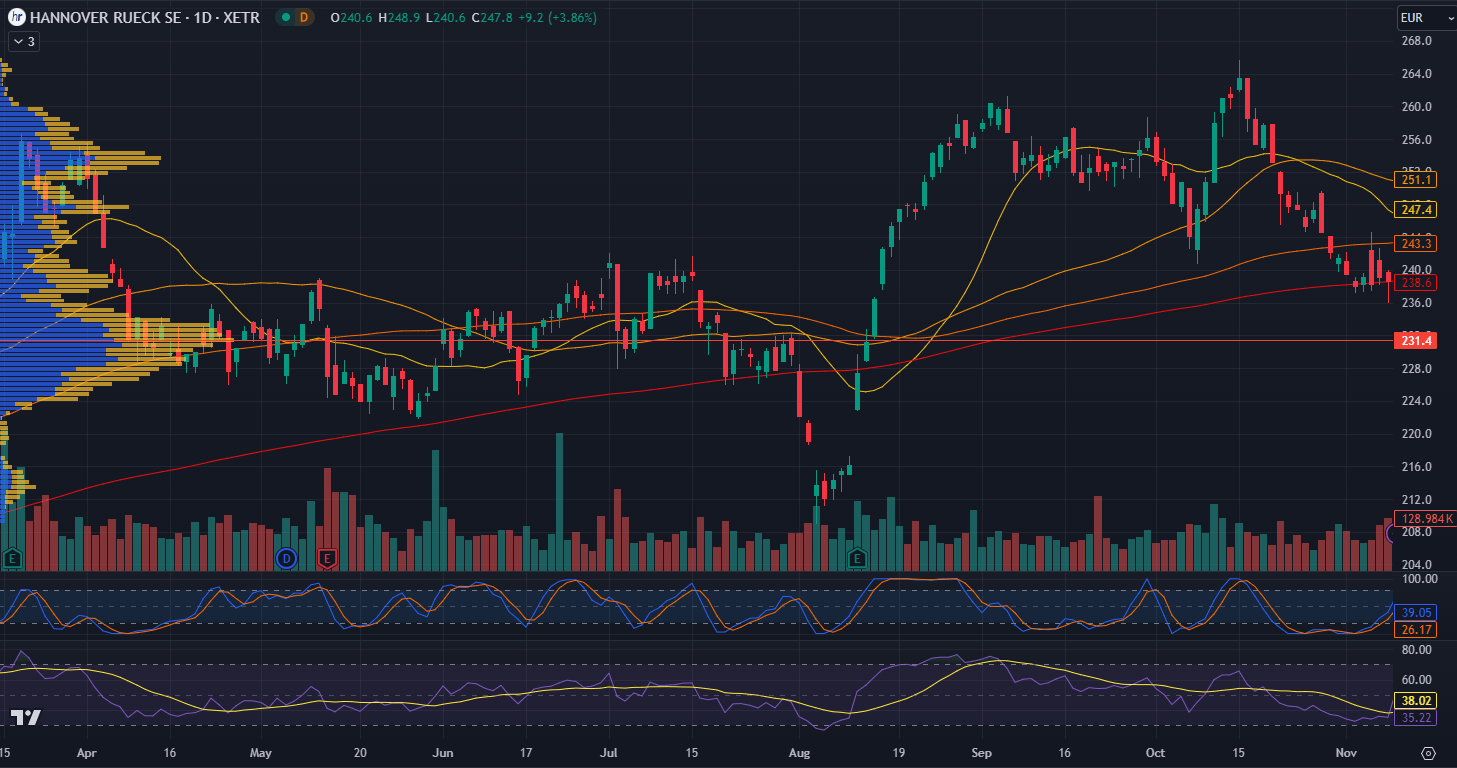The image size is (1457, 768).
Task: Click the Apr label on time axis
Action: (x=88, y=751)
